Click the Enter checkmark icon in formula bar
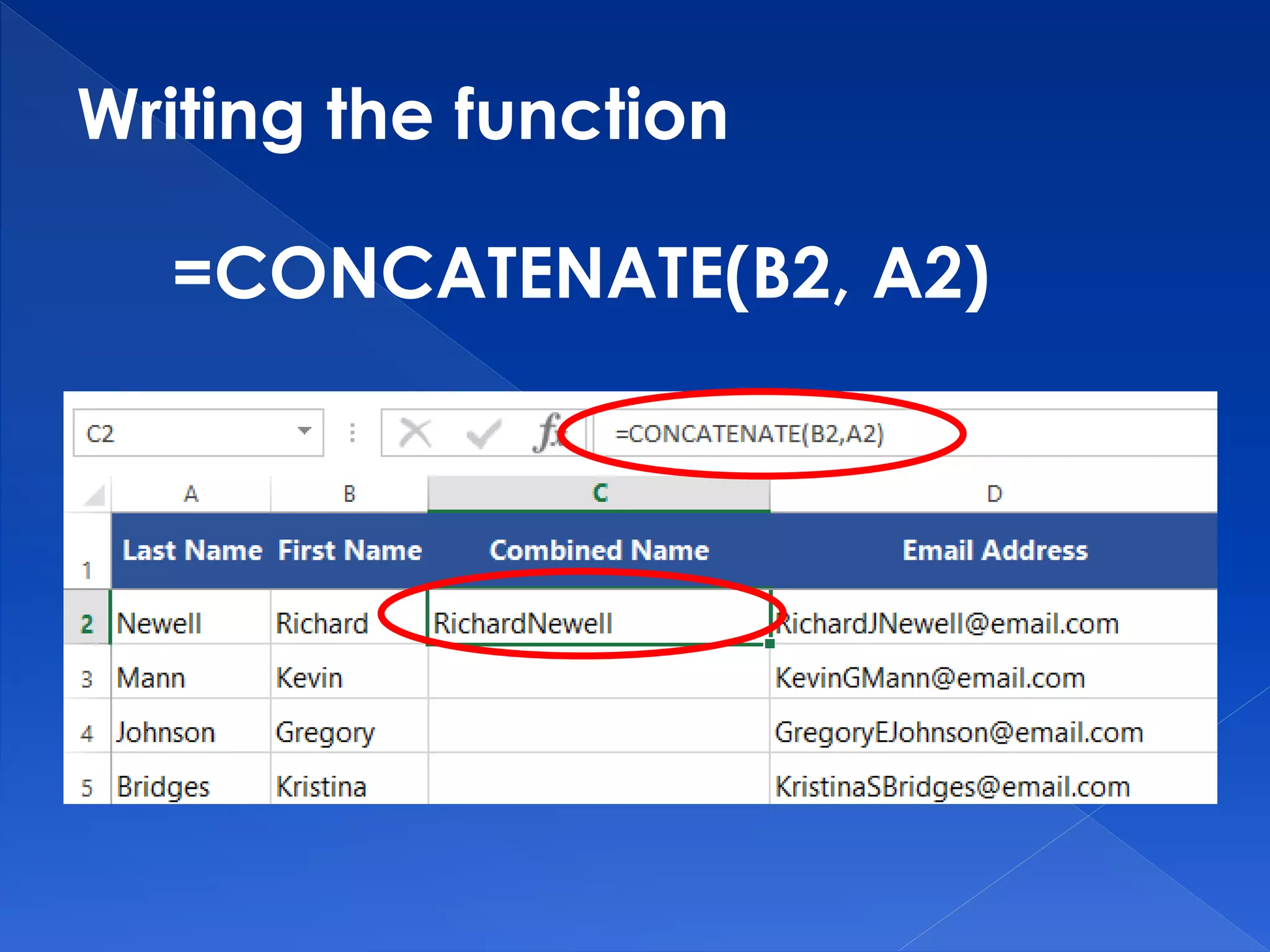Image resolution: width=1270 pixels, height=952 pixels. [x=483, y=433]
